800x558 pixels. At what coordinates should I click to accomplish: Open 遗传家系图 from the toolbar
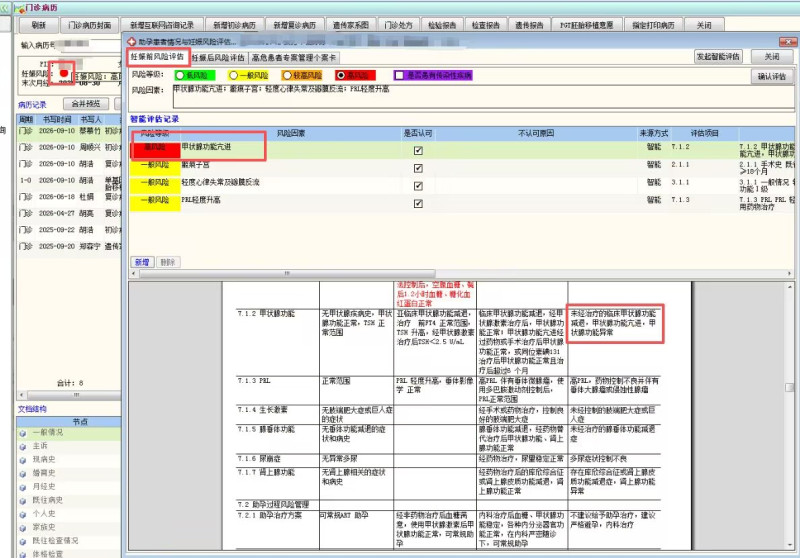(351, 25)
